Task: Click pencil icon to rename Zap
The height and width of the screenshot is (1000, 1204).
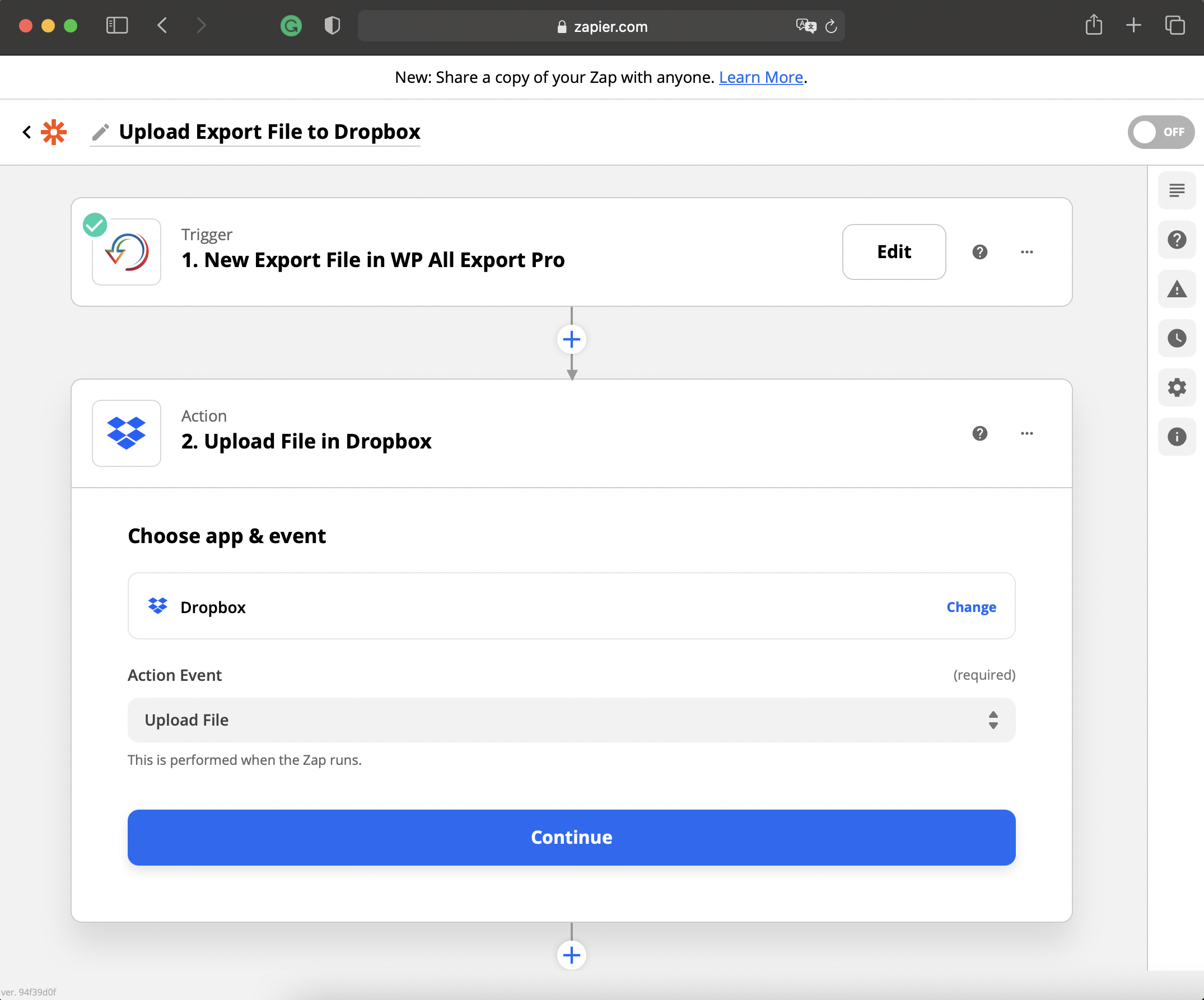Action: 100,132
